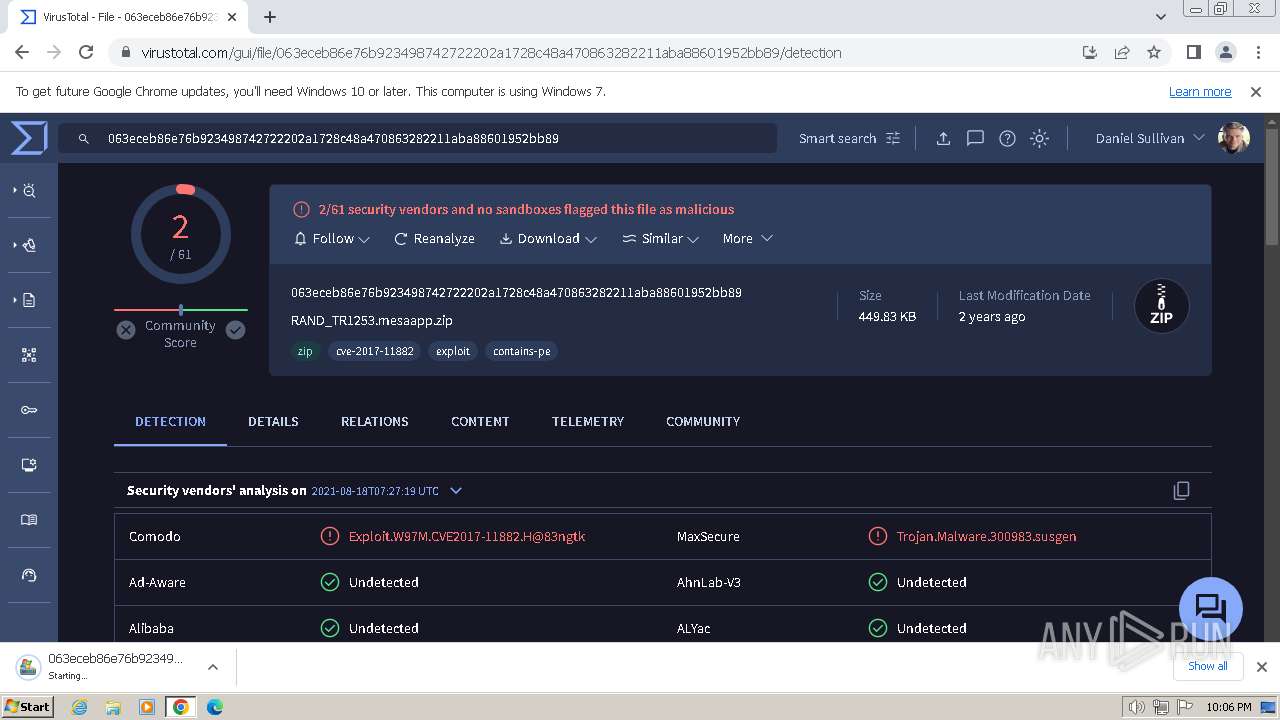Screen dimensions: 1280x720
Task: Click the address bar URL
Action: [491, 52]
